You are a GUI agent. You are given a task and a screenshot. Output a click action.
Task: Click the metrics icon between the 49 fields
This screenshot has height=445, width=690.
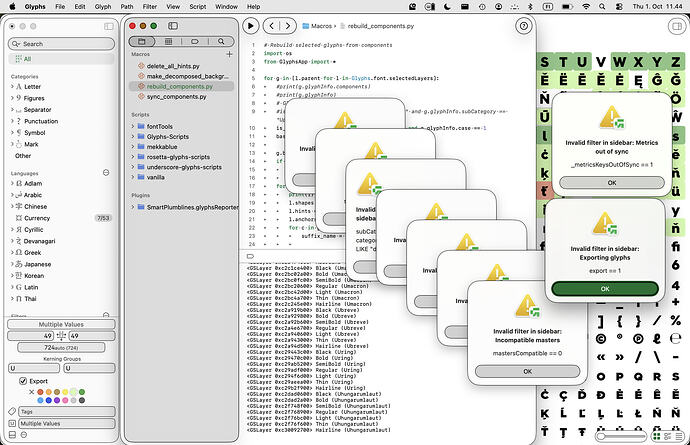point(61,336)
